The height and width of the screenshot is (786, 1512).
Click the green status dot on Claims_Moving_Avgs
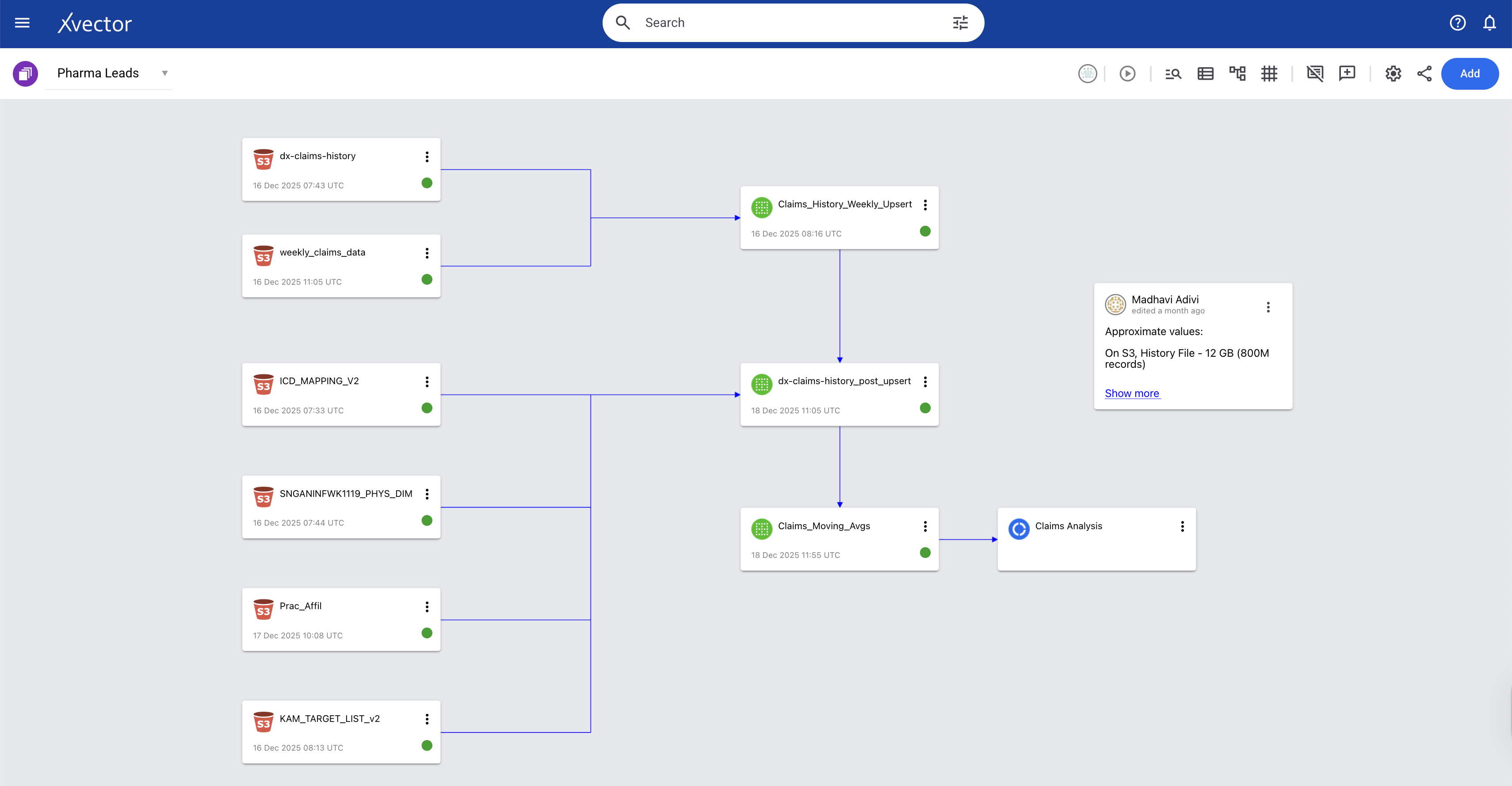tap(925, 553)
